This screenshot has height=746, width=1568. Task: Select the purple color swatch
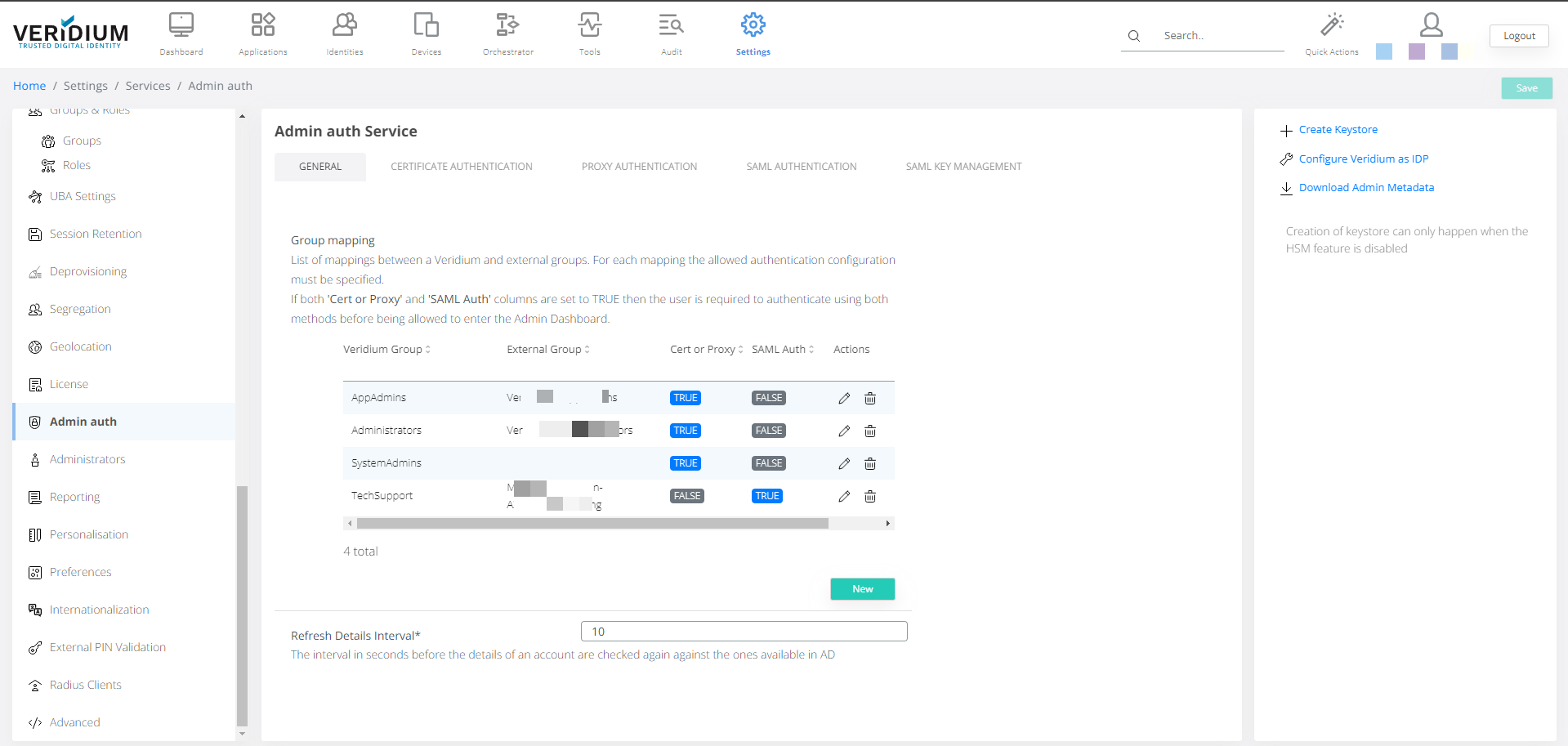tap(1417, 51)
